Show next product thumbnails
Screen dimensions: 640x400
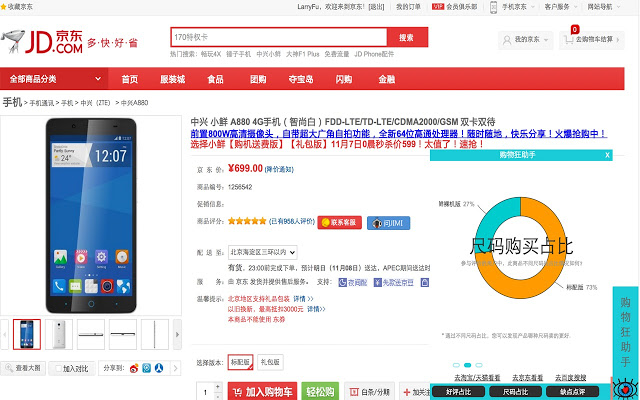[x=177, y=334]
